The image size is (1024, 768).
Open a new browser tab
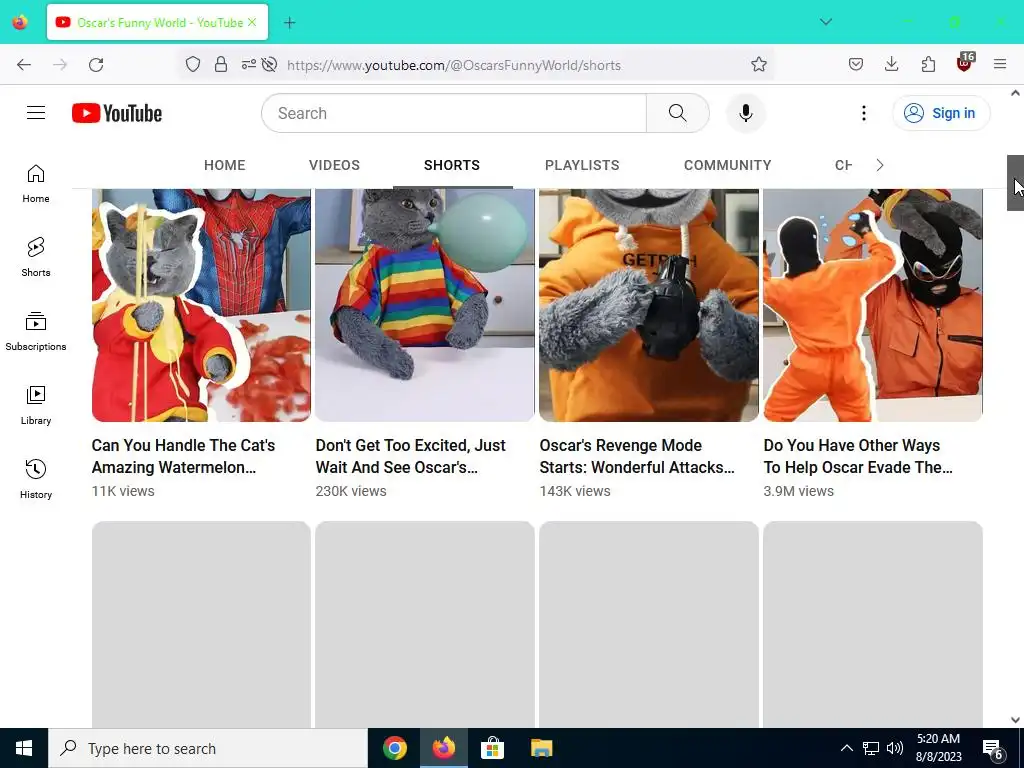(289, 23)
